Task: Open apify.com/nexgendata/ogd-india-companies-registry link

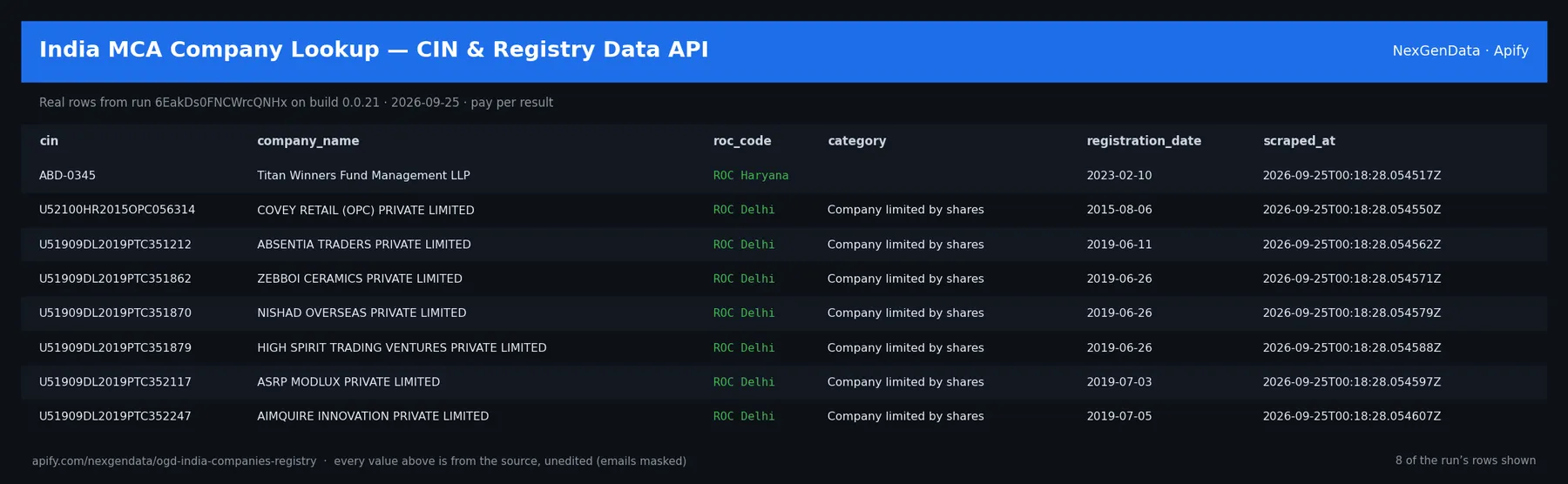Action: click(x=174, y=461)
